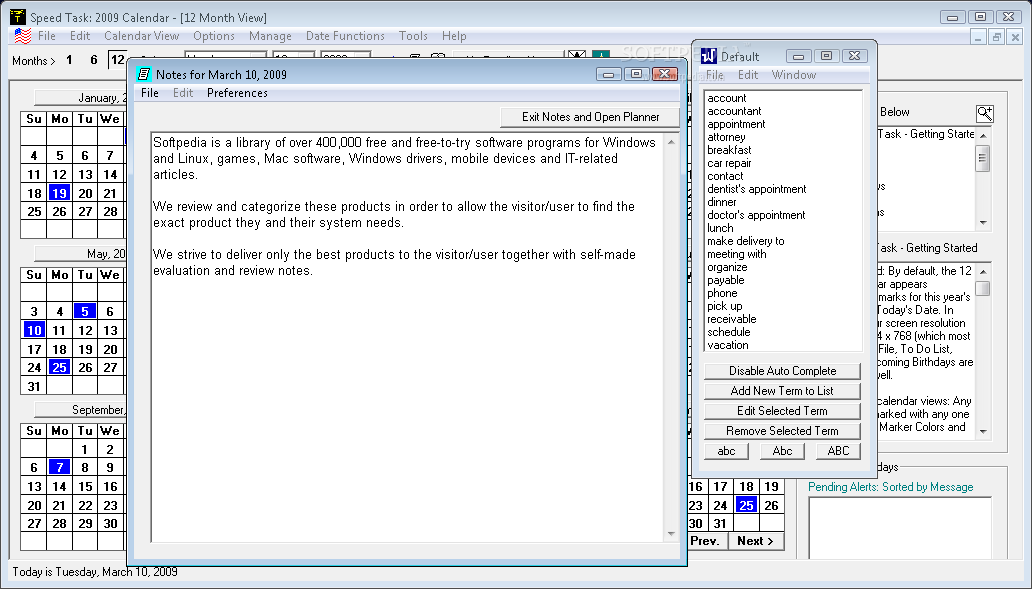Viewport: 1032px width, 589px height.
Task: Click Disable Auto Complete button
Action: (x=783, y=371)
